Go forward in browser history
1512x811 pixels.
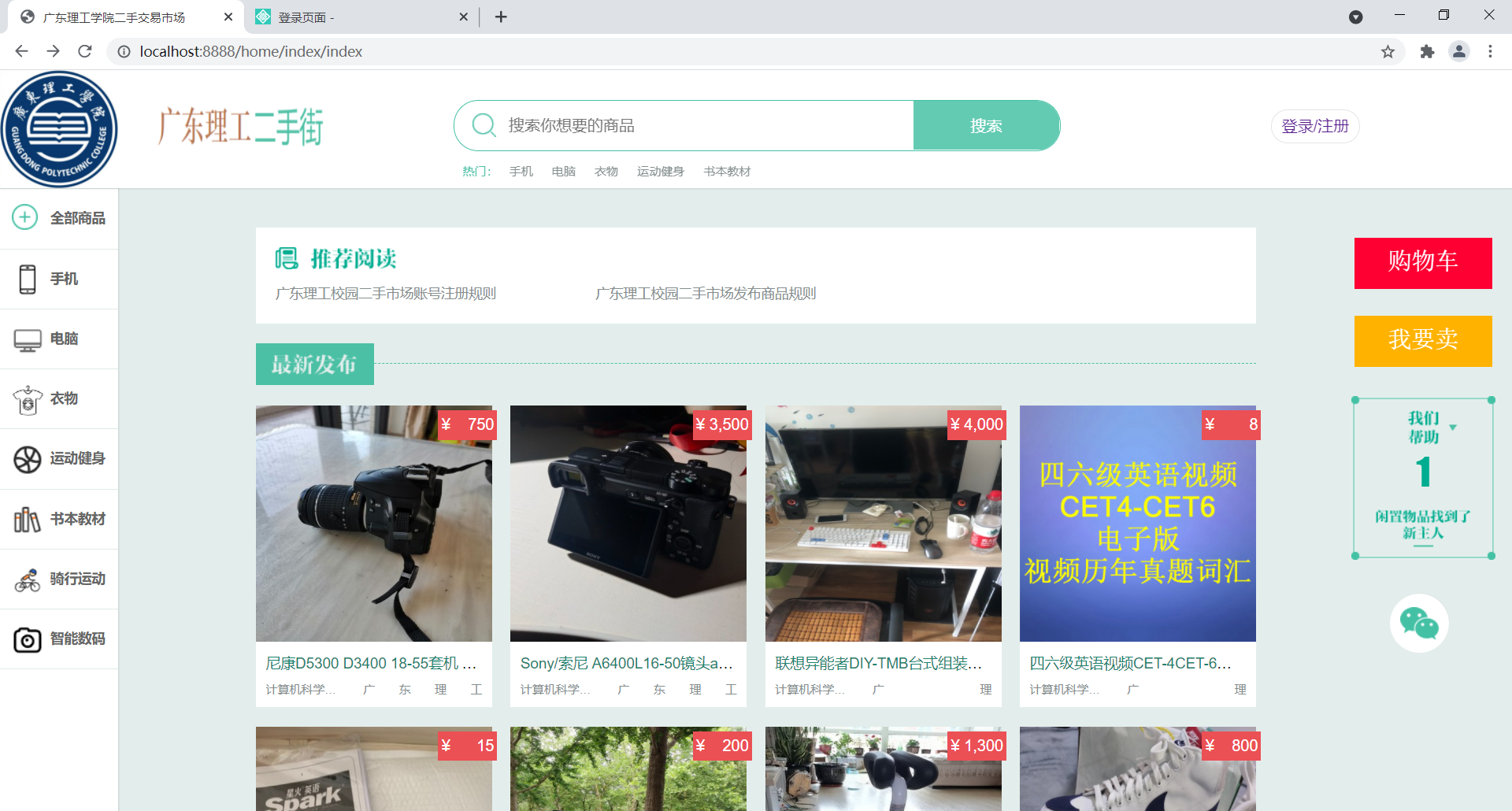pyautogui.click(x=53, y=51)
